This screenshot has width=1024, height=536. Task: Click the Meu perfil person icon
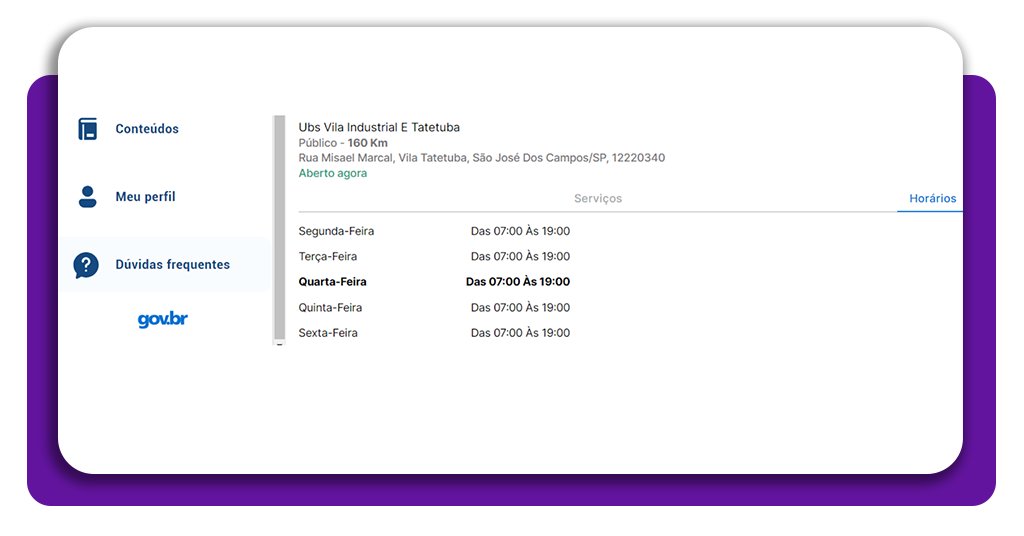tap(88, 197)
